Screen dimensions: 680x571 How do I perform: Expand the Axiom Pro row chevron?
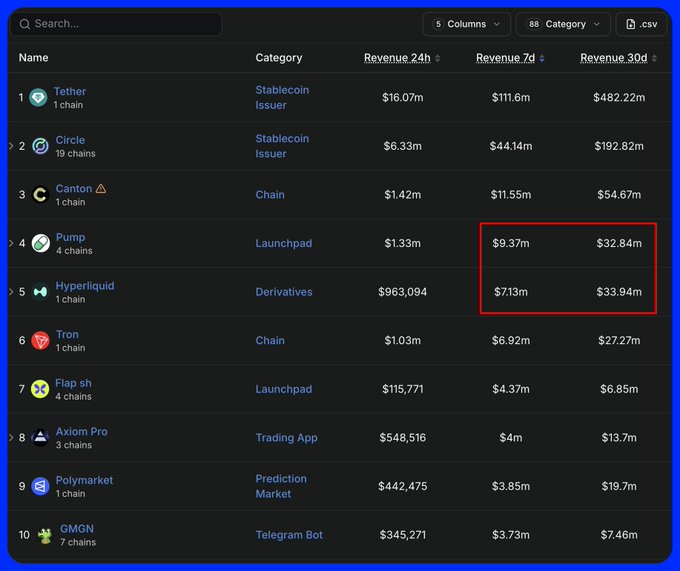[x=11, y=437]
